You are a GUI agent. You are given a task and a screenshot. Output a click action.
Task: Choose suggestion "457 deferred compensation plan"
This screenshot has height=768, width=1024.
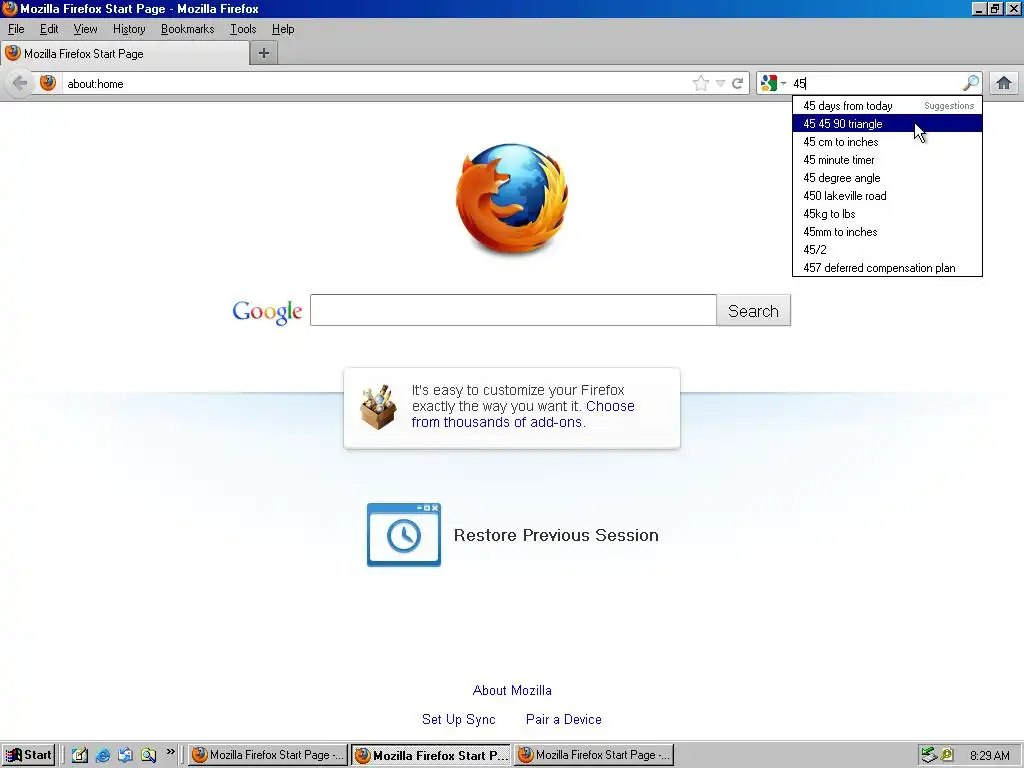pos(887,268)
